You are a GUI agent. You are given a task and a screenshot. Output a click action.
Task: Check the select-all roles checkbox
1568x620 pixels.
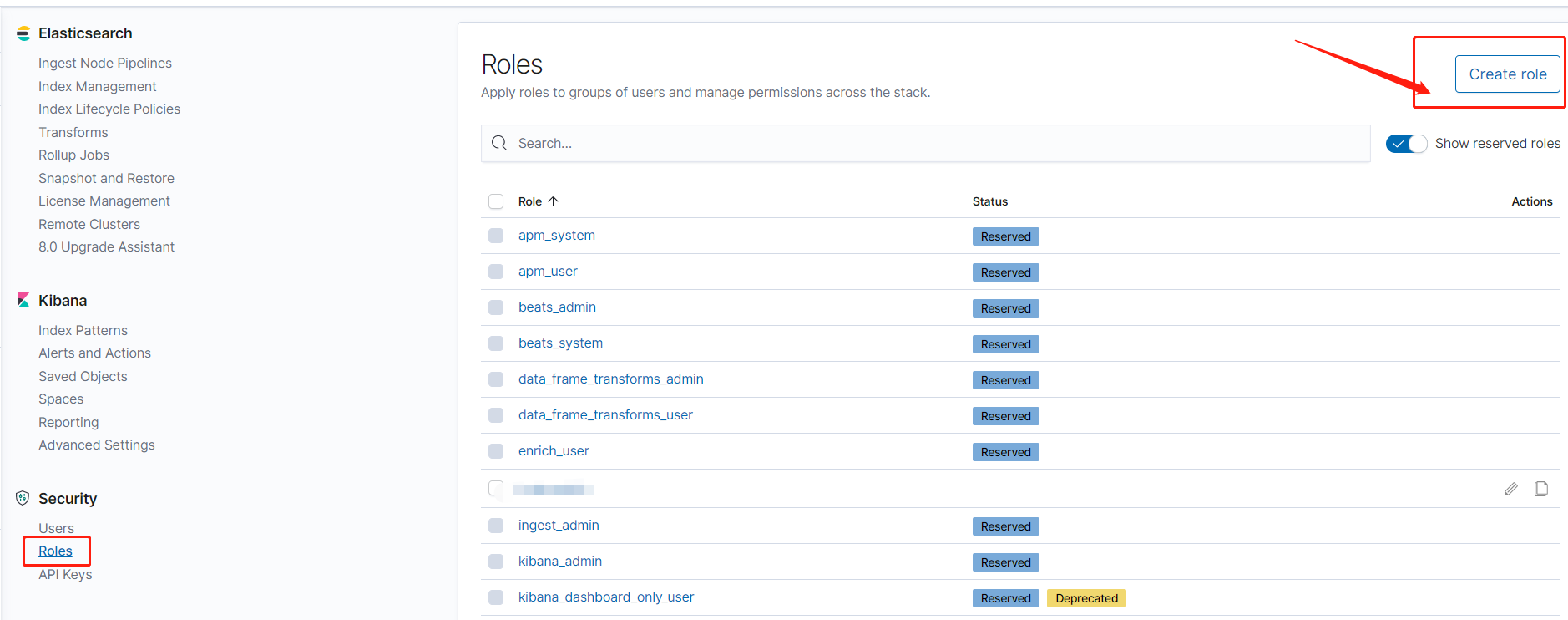click(x=496, y=201)
